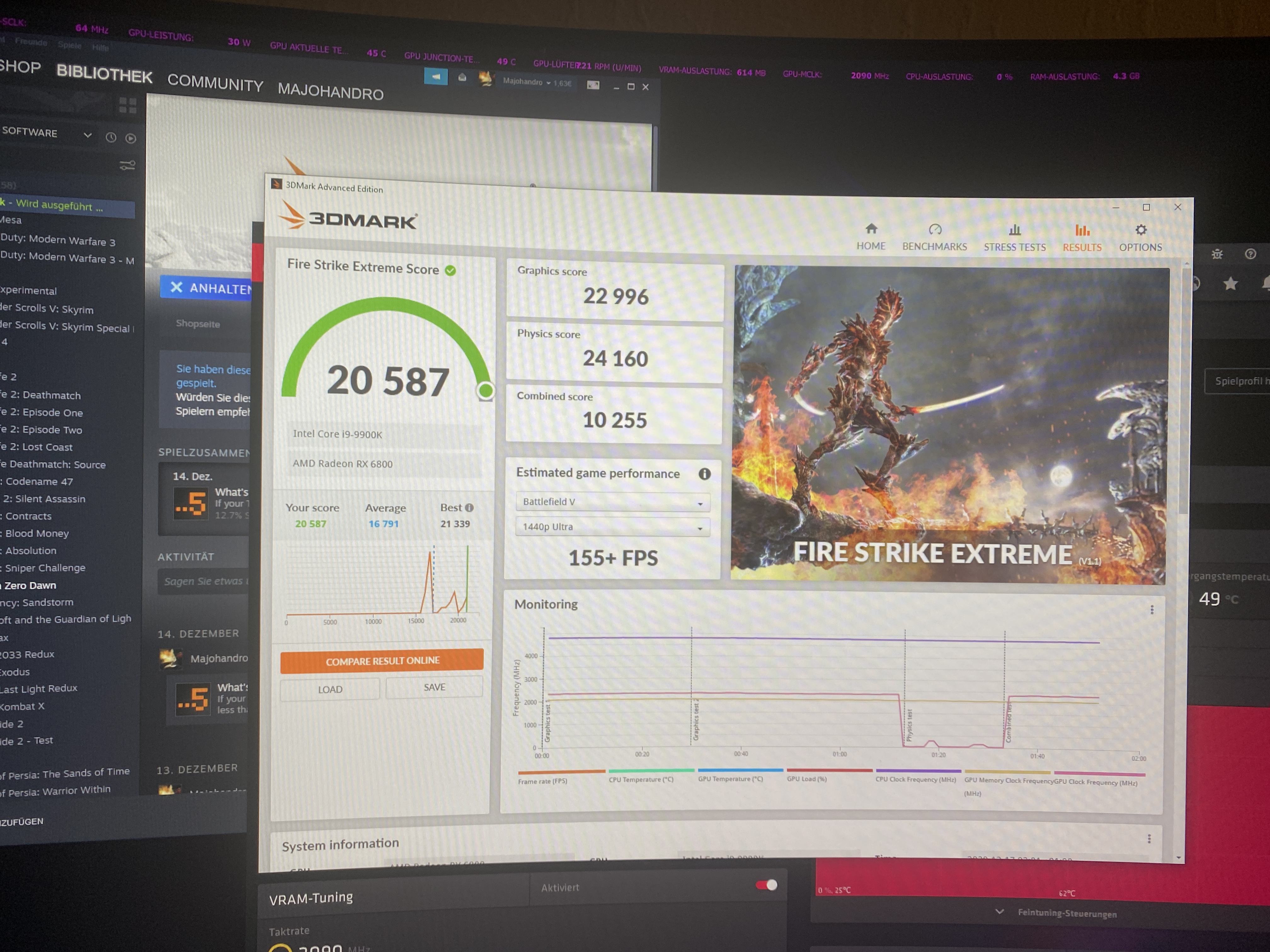Open the Stress Tests icon
Screen dimensions: 1270x952
click(1015, 231)
